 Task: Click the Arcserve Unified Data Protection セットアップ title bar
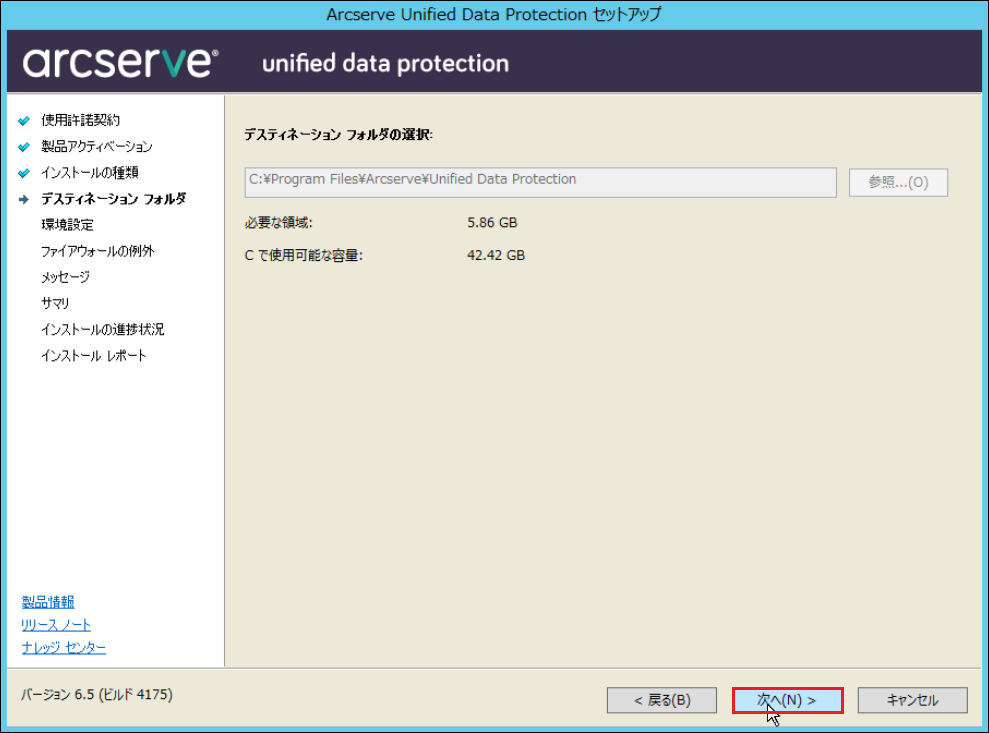[x=494, y=14]
